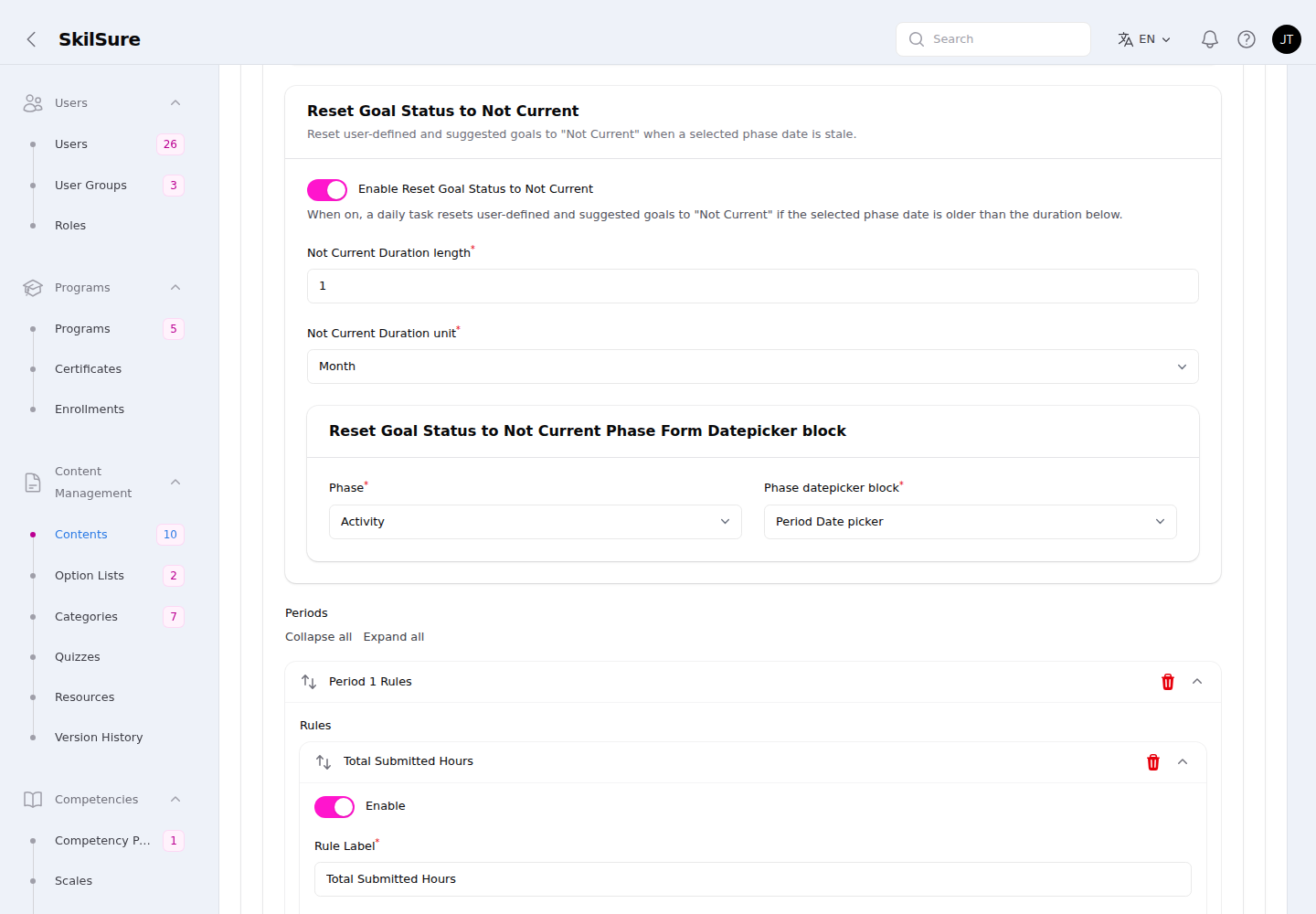Toggle the Total Submitted Hours Enable switch
The height and width of the screenshot is (914, 1316).
[x=334, y=807]
